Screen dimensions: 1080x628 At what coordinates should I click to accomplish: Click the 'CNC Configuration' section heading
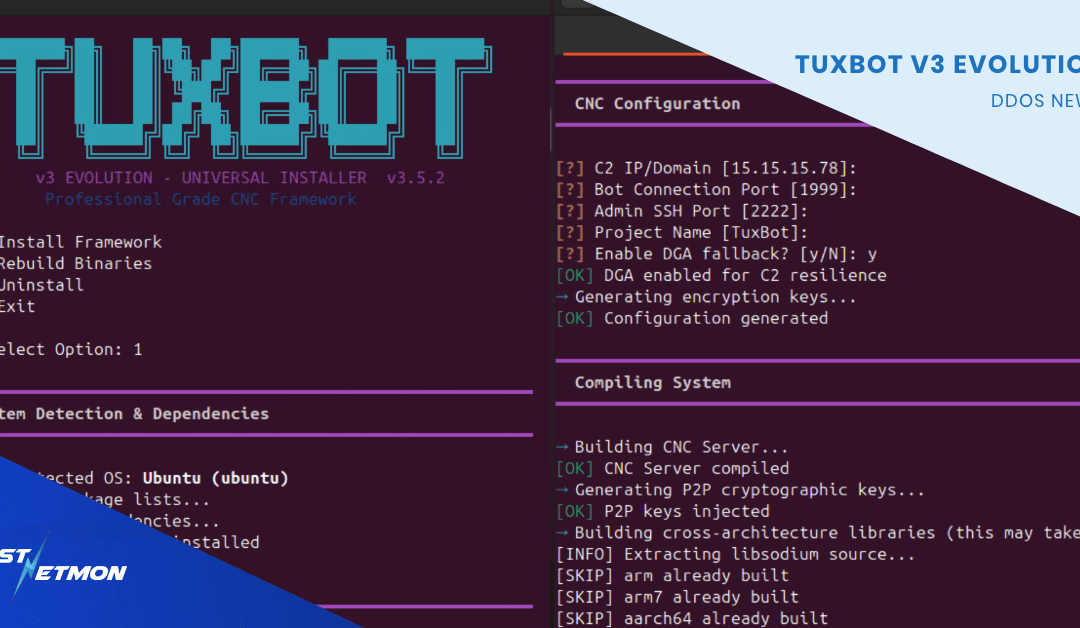tap(658, 103)
